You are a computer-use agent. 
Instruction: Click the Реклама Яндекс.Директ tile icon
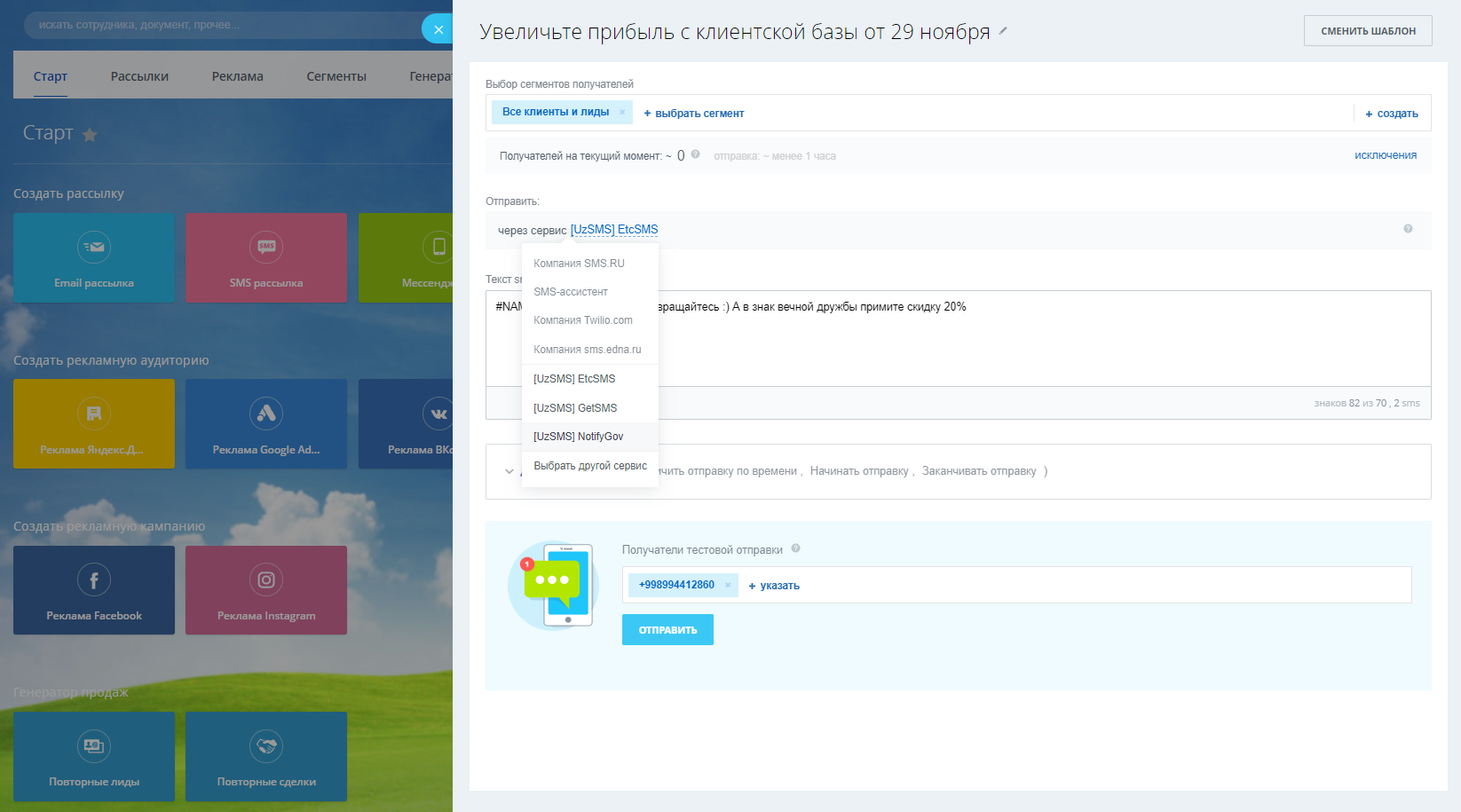94,413
